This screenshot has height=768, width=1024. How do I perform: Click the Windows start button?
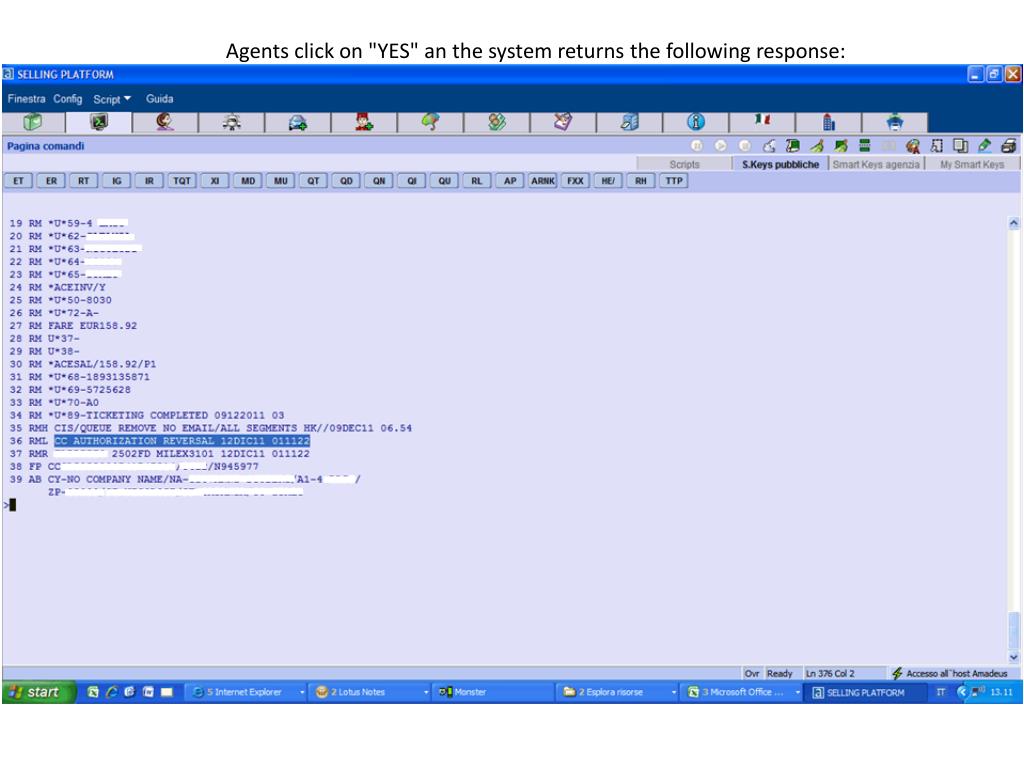[38, 692]
